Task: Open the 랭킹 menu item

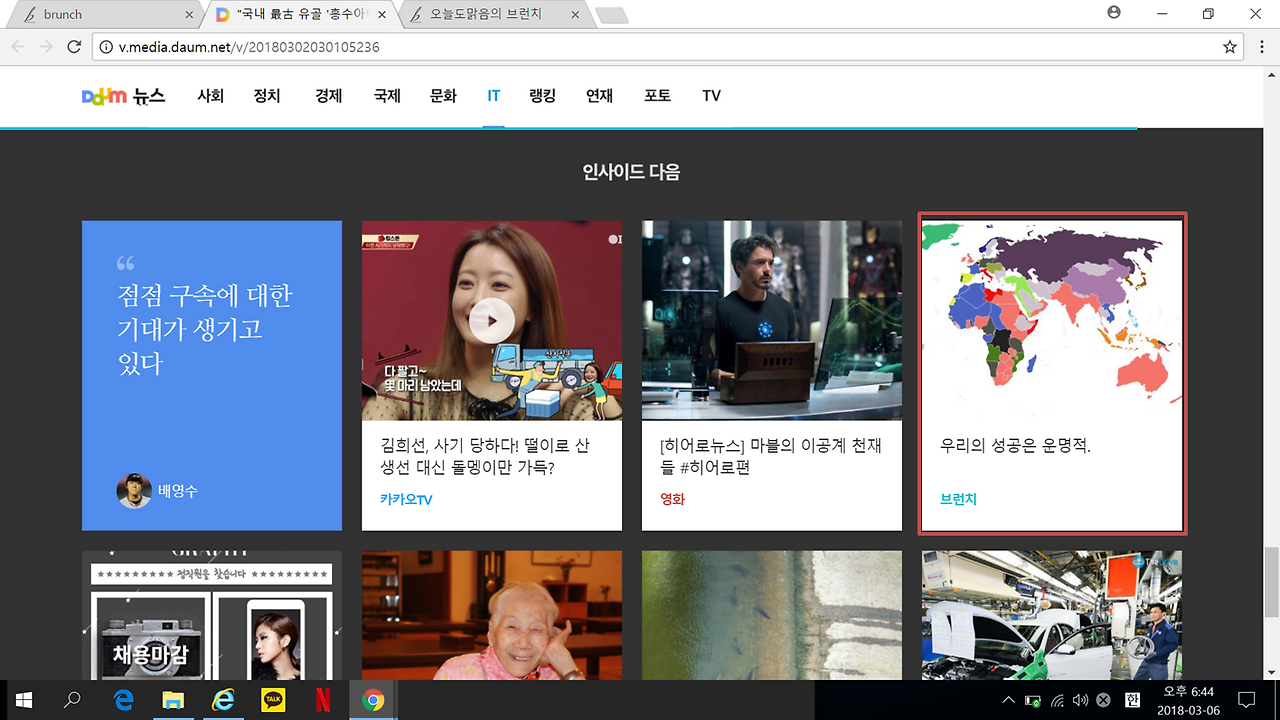Action: coord(543,96)
